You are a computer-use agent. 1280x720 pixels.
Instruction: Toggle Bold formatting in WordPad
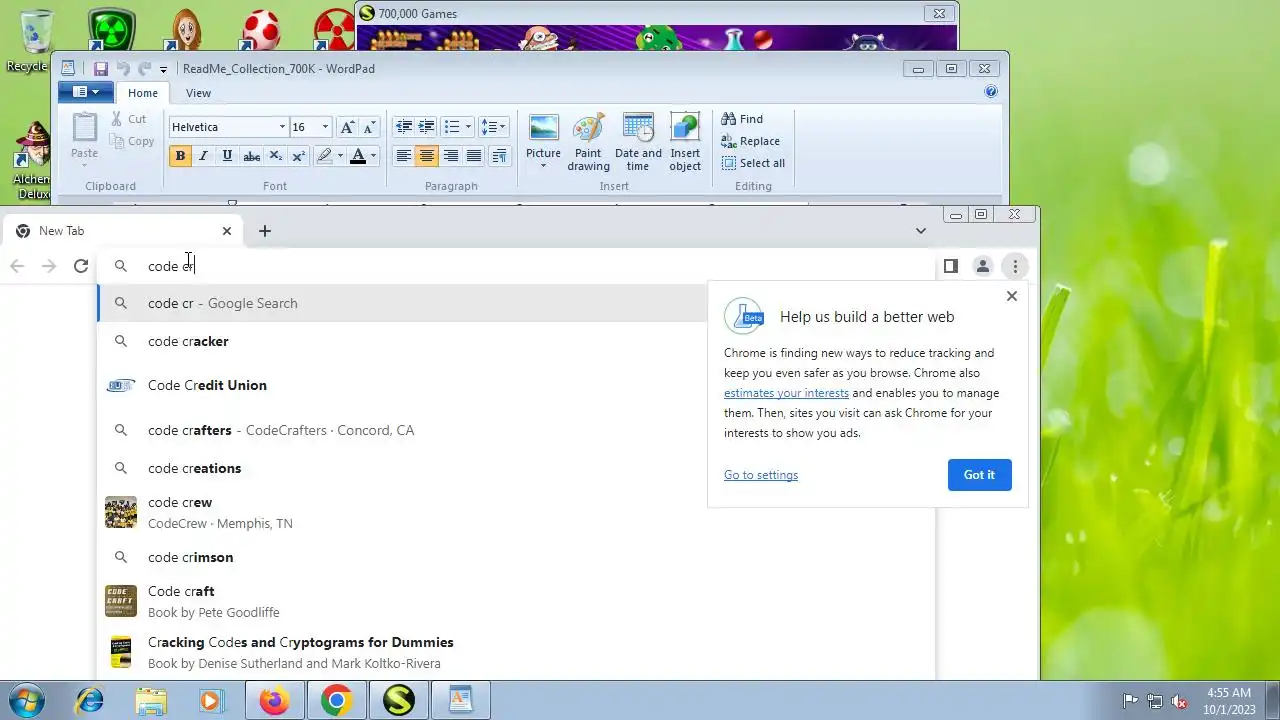(180, 156)
